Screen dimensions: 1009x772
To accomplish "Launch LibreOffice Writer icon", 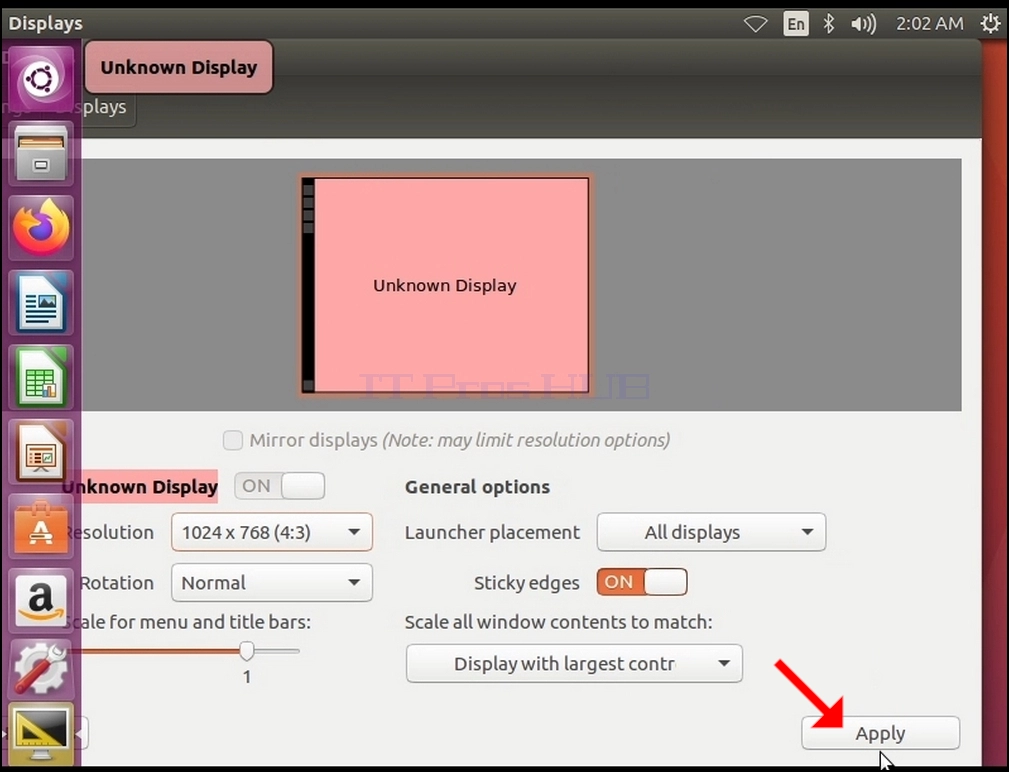I will click(41, 302).
